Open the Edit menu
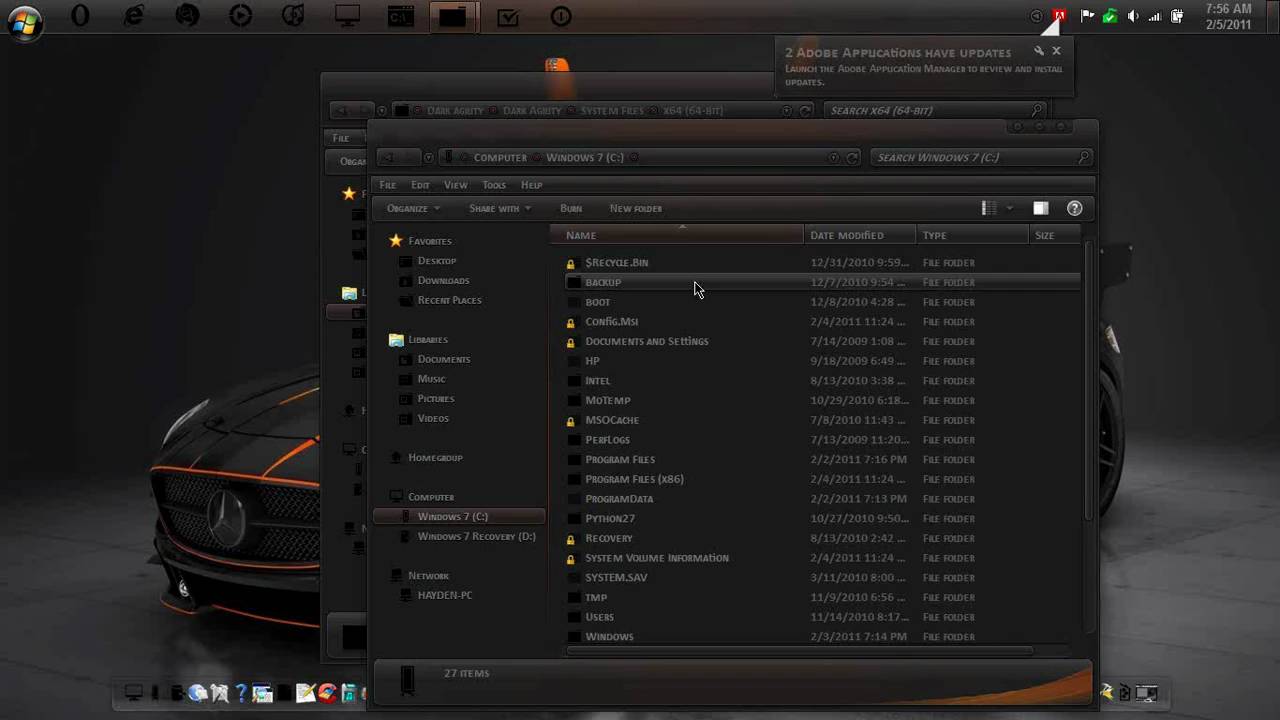1280x720 pixels. coord(420,185)
